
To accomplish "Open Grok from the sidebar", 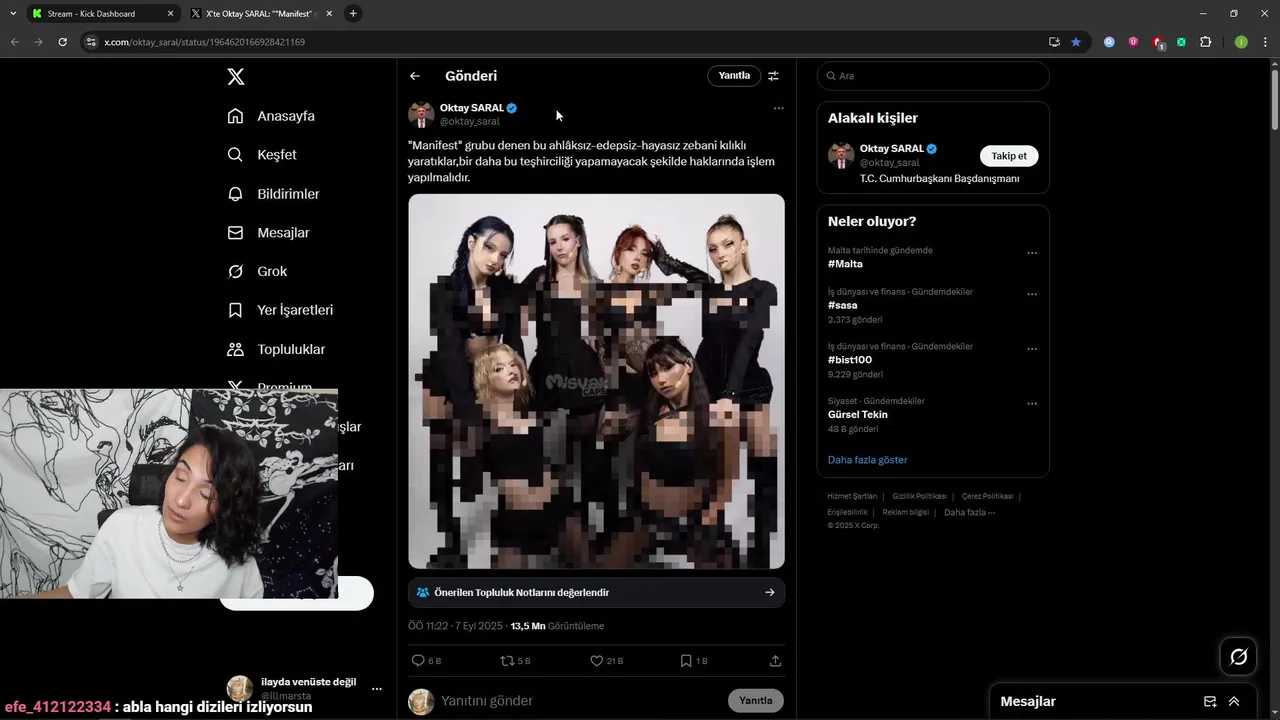I will (258, 271).
